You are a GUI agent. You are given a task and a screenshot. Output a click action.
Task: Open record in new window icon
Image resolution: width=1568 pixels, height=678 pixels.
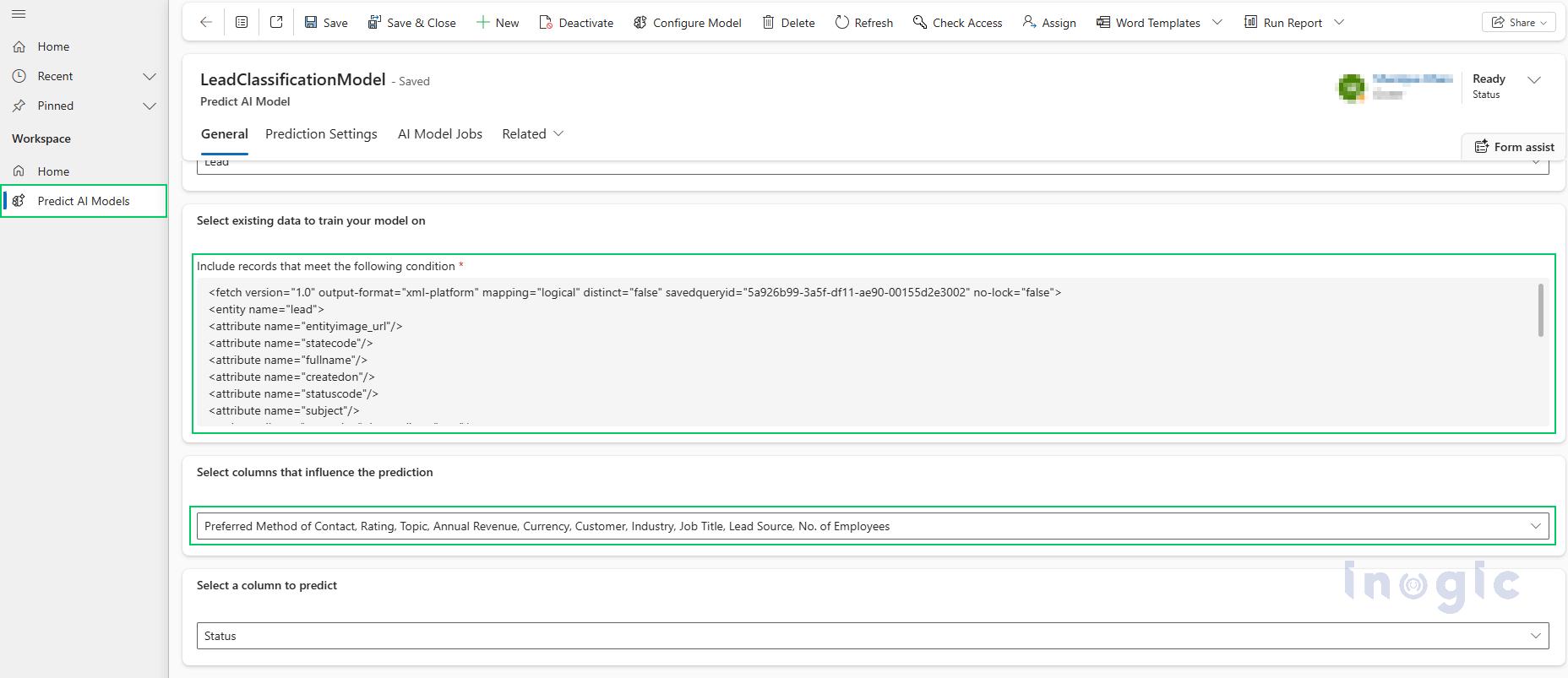click(x=276, y=23)
